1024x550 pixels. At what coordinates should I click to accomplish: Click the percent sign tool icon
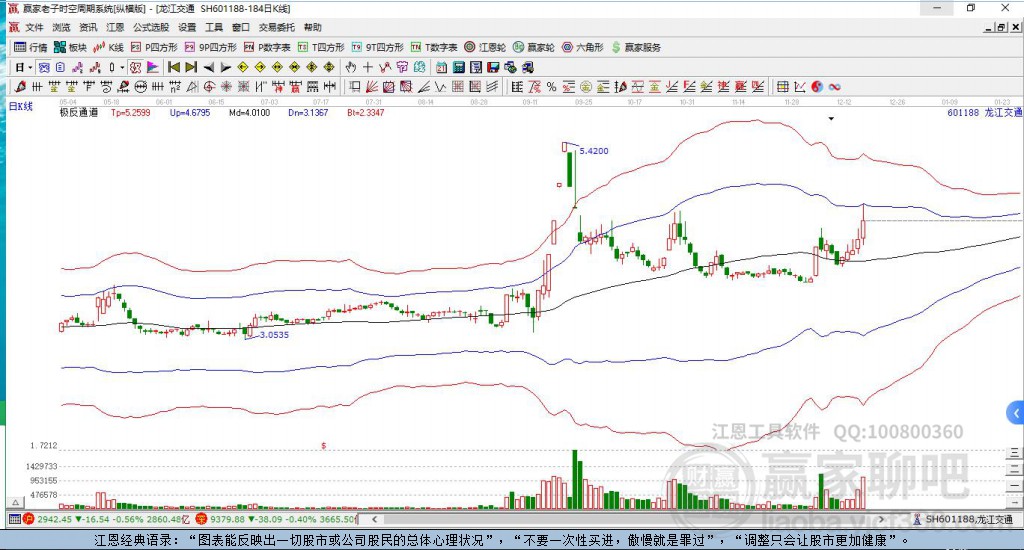[x=552, y=87]
